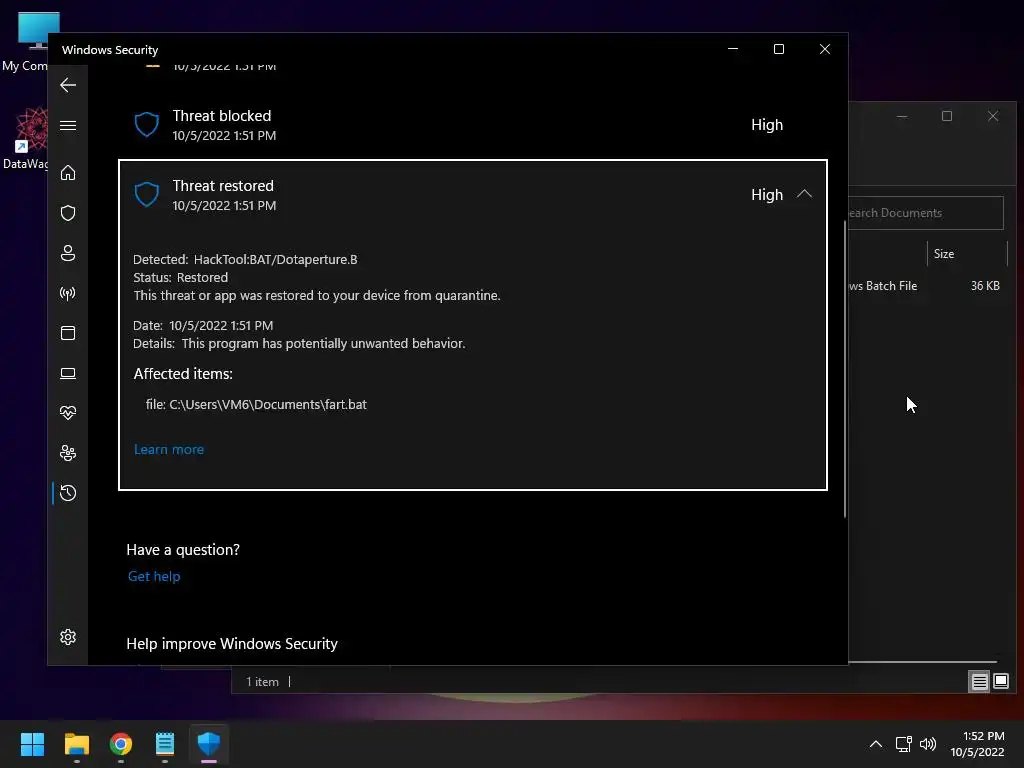Open the network status tray icon
1024x768 pixels.
904,744
